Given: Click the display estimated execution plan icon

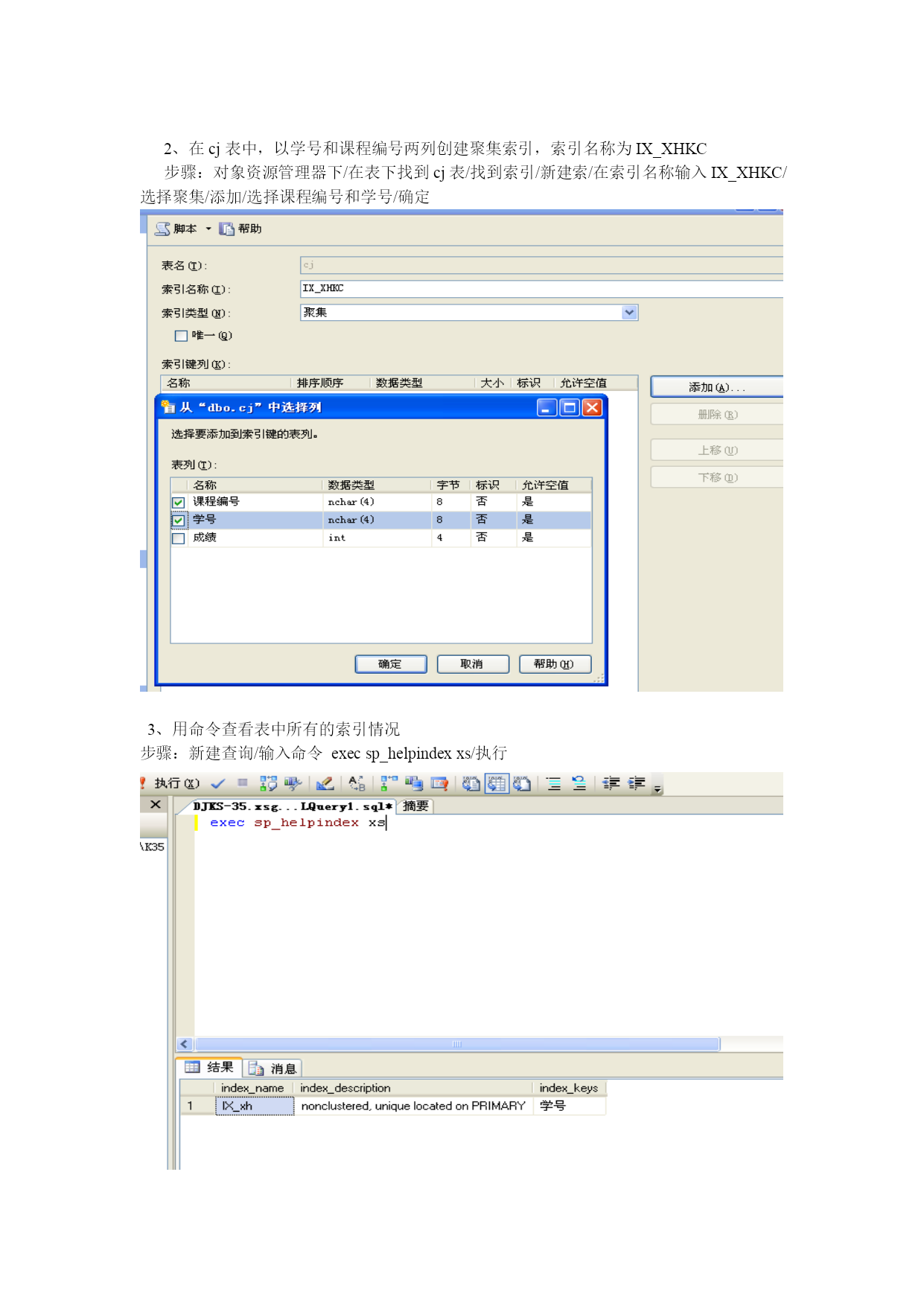Looking at the screenshot, I should (x=268, y=783).
